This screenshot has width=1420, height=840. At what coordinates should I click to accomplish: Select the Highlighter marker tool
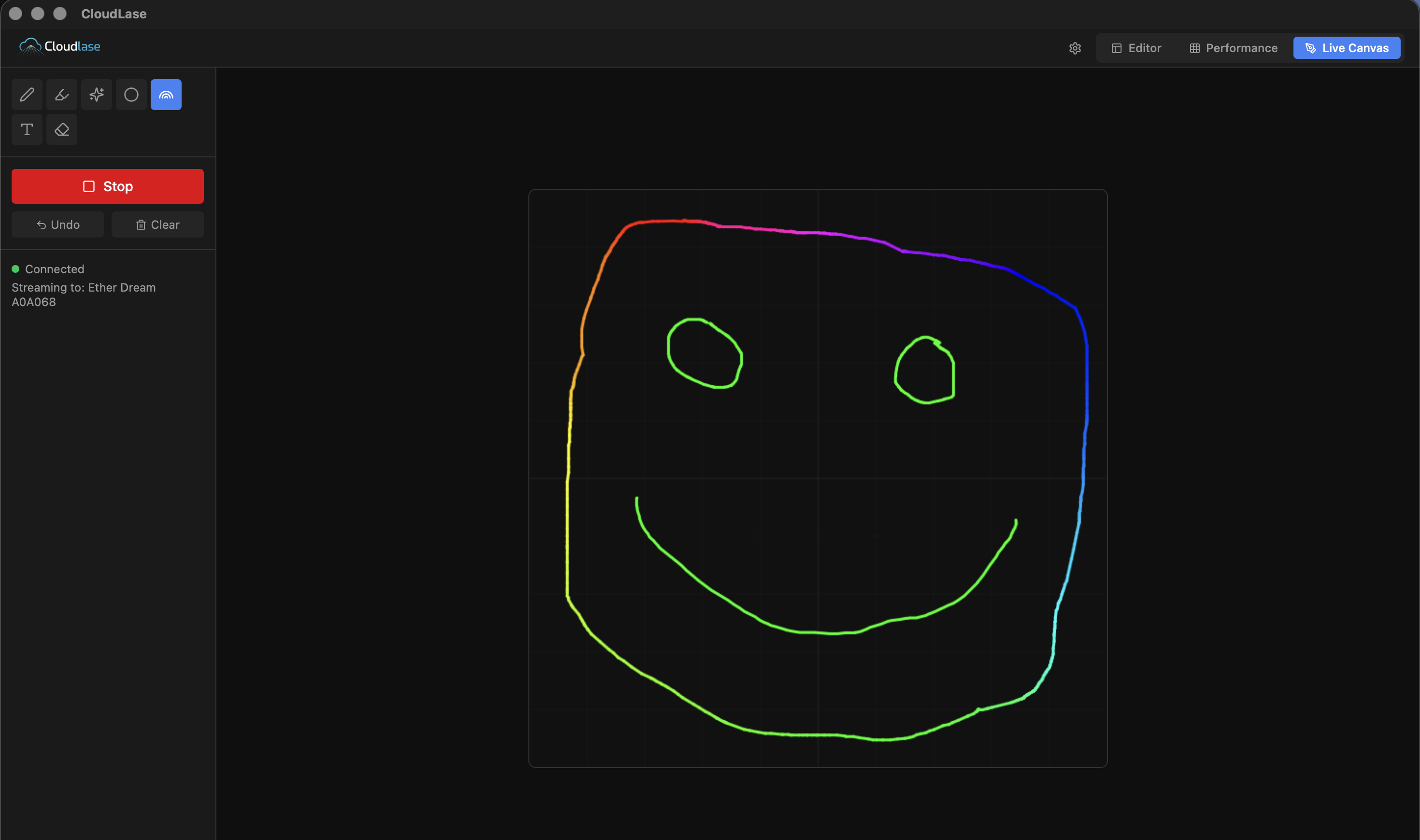point(62,95)
